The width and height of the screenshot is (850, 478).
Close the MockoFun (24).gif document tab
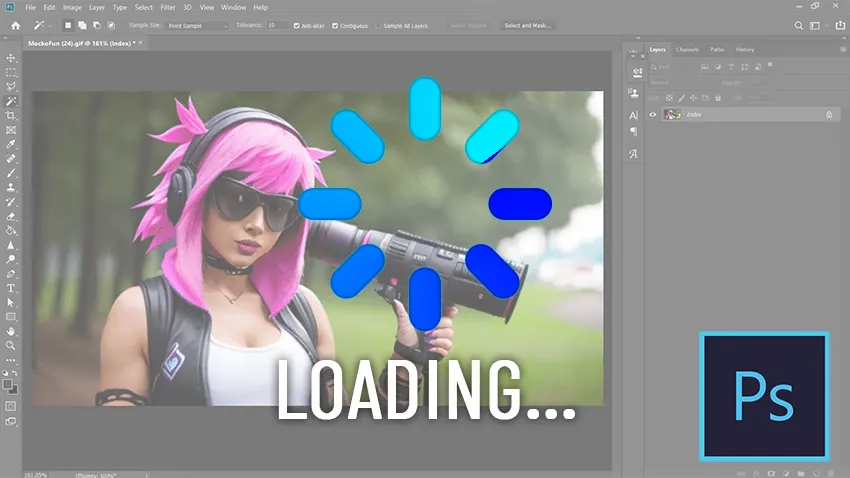point(141,43)
